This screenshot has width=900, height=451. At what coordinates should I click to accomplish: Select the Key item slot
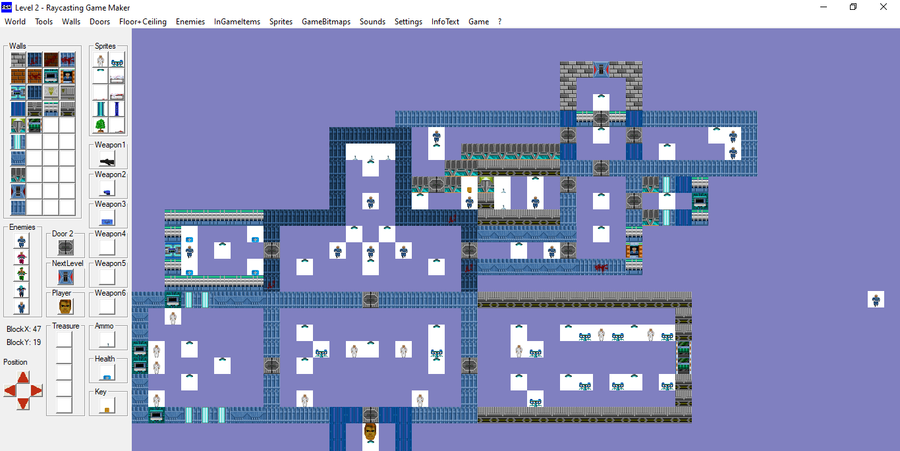(107, 405)
